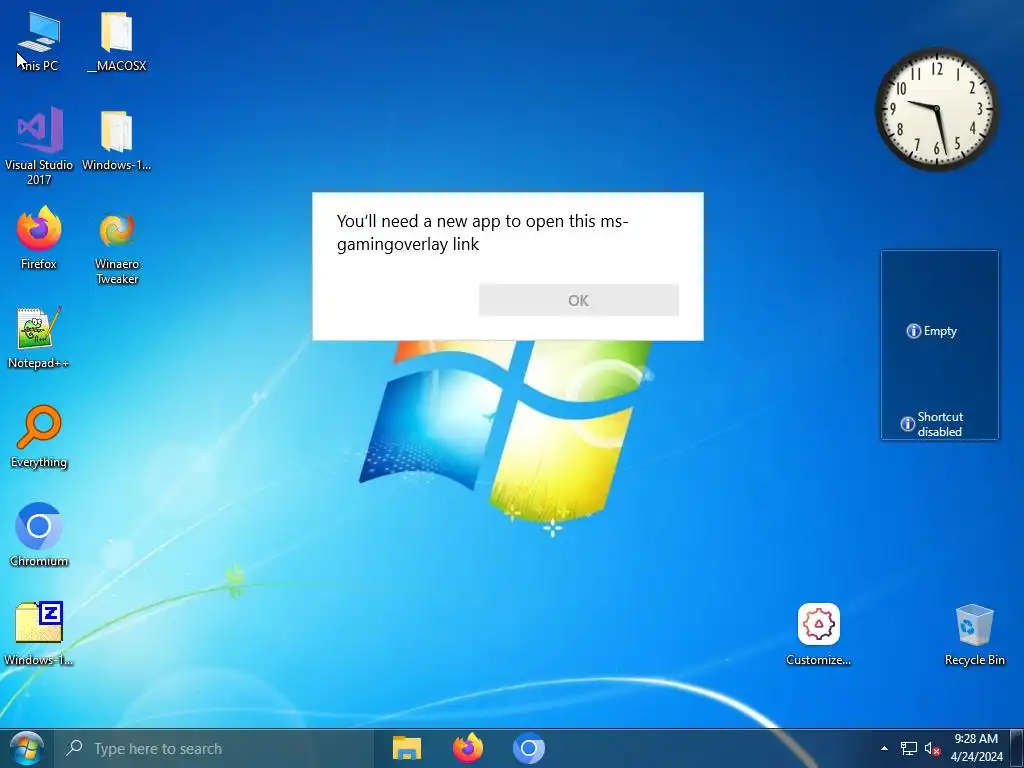Click the Shortcut disabled gadget entry
This screenshot has width=1024, height=768.
932,424
